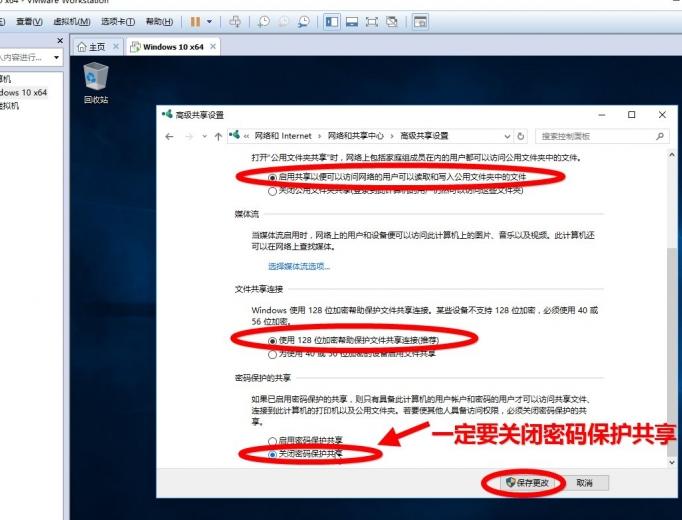Open the dropdown arrow beside the pause button

pyautogui.click(x=209, y=21)
